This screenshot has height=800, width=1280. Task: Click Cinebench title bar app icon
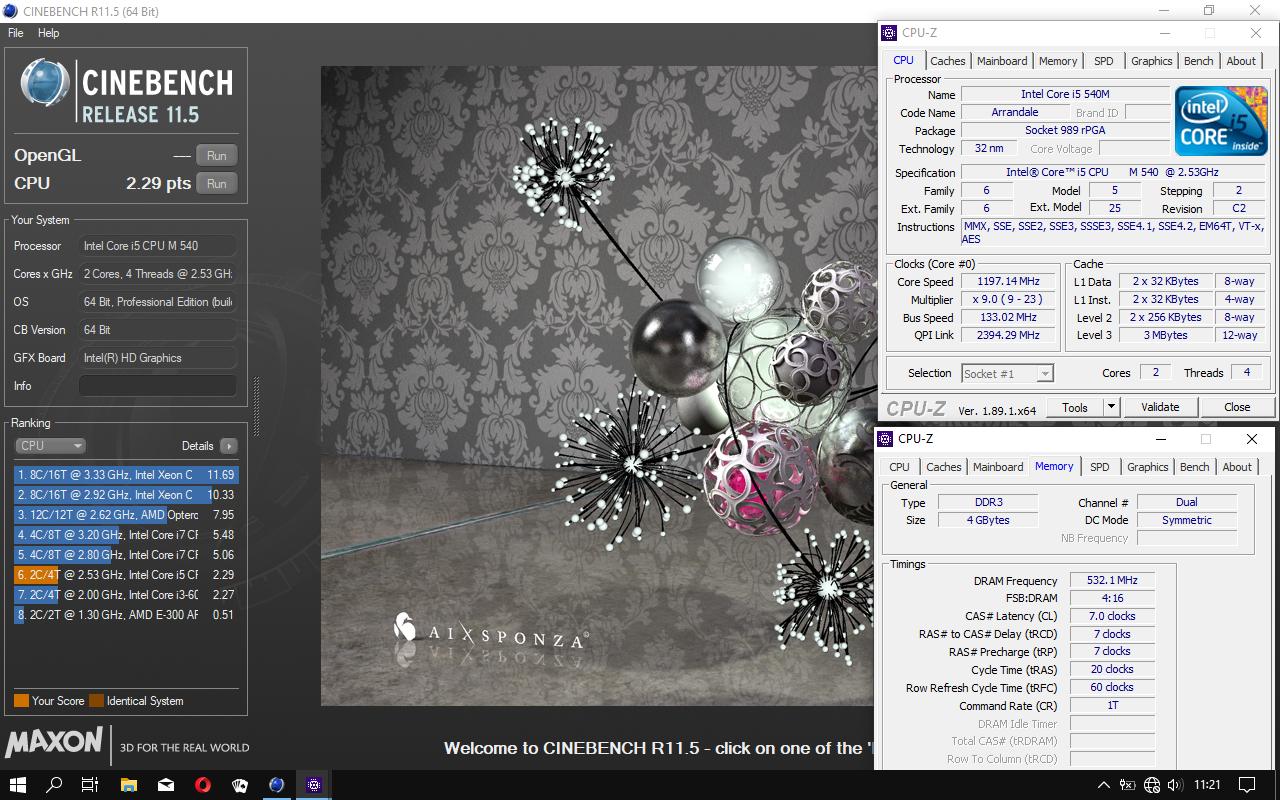pyautogui.click(x=11, y=11)
